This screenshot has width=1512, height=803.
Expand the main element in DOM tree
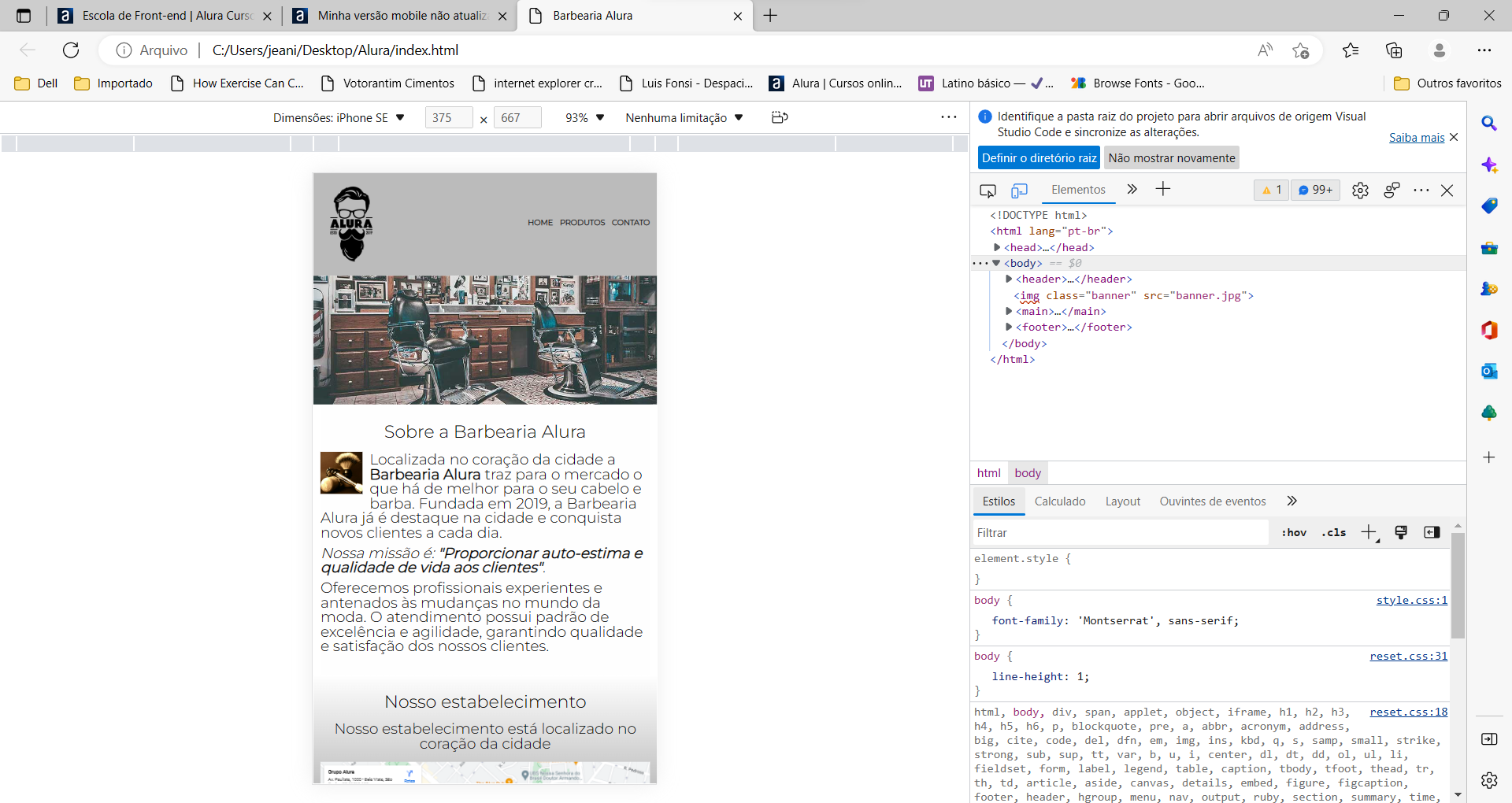[x=1009, y=311]
